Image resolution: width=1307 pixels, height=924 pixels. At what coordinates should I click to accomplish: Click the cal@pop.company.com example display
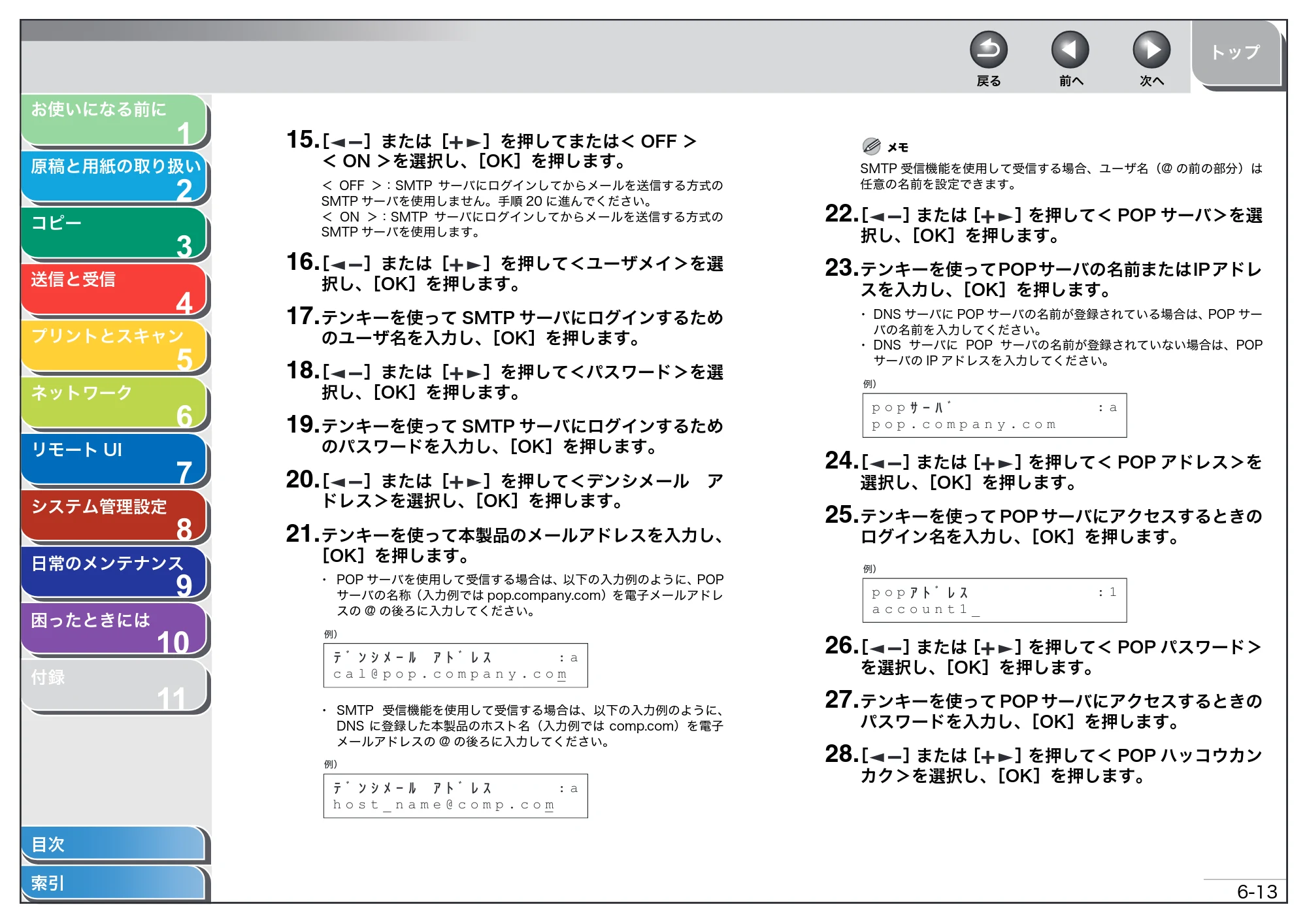pyautogui.click(x=455, y=665)
